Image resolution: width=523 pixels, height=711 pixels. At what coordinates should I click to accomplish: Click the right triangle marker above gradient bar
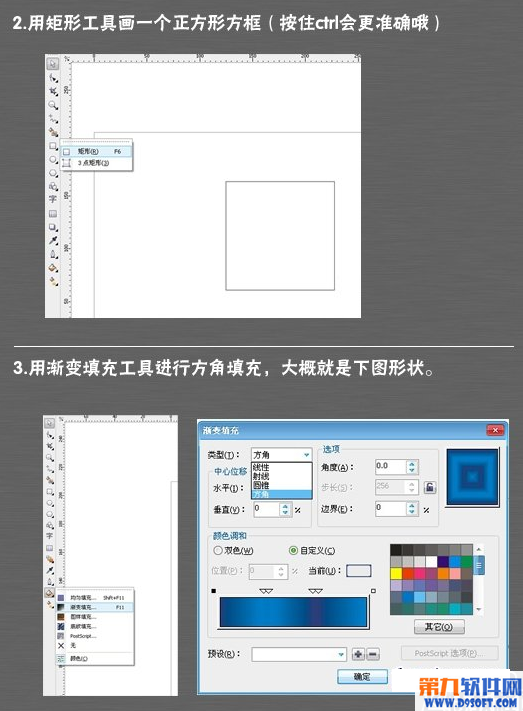[315, 591]
